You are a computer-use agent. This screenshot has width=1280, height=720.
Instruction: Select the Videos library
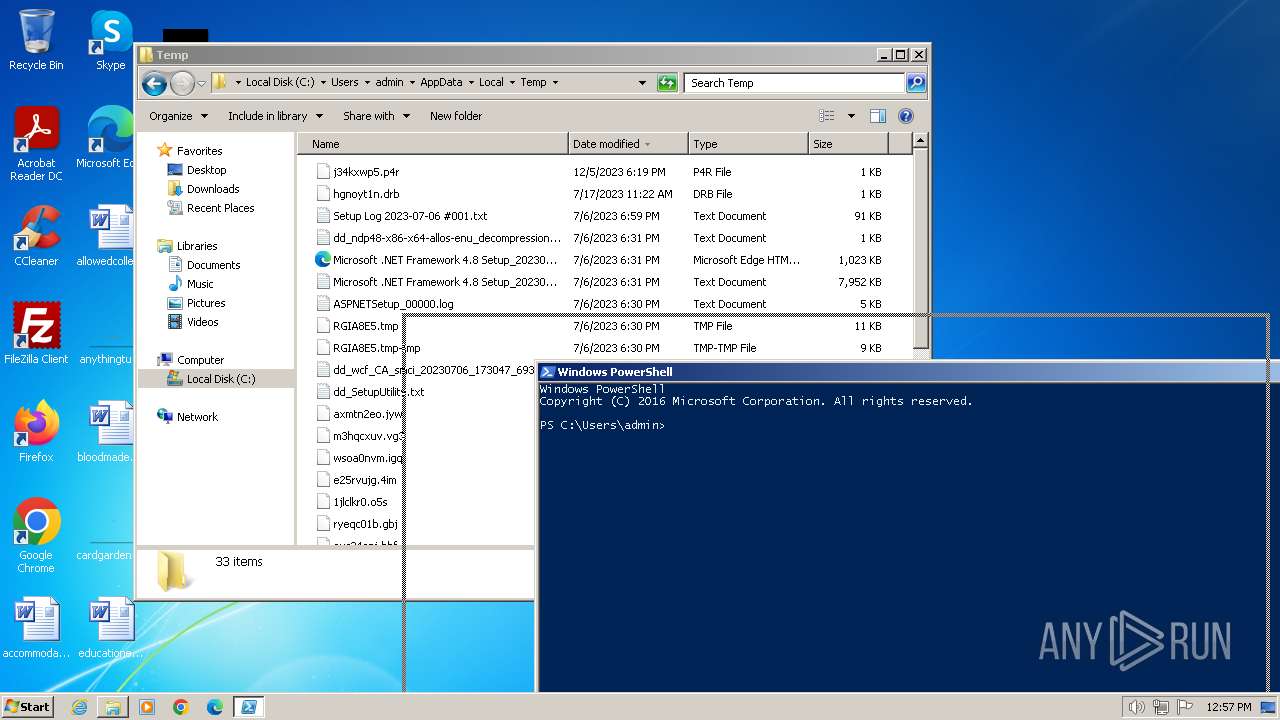pos(202,322)
